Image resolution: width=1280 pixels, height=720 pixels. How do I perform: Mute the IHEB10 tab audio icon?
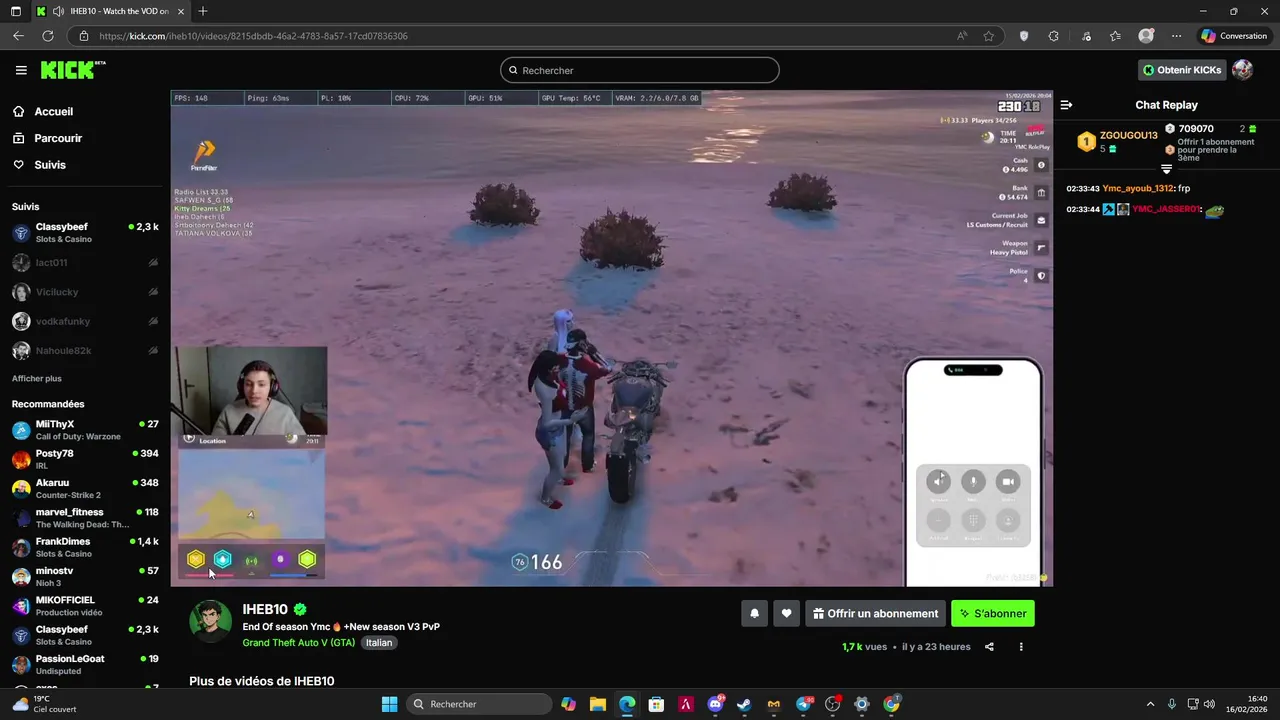coord(58,11)
